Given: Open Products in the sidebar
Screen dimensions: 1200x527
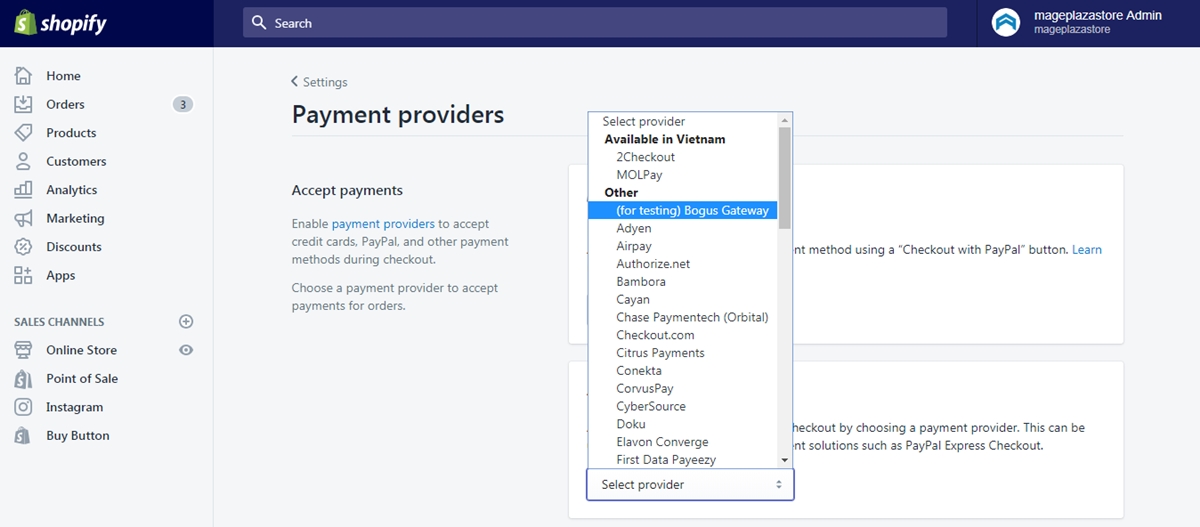Looking at the screenshot, I should point(71,133).
